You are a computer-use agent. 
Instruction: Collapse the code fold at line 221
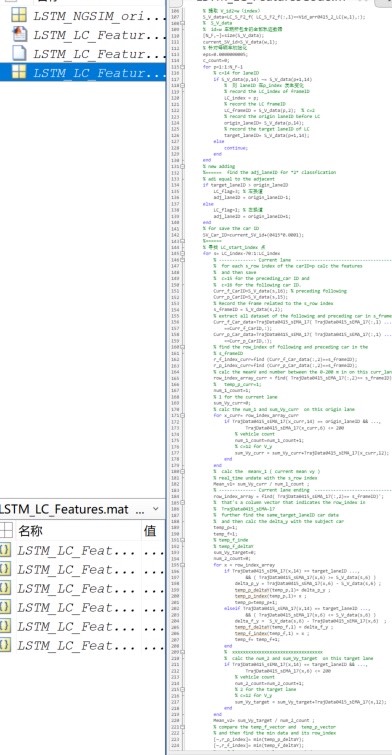[x=182, y=727]
